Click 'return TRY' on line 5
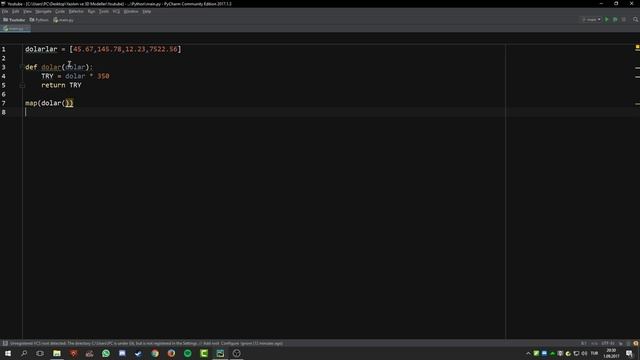Screen dimensions: 640x360 point(61,85)
